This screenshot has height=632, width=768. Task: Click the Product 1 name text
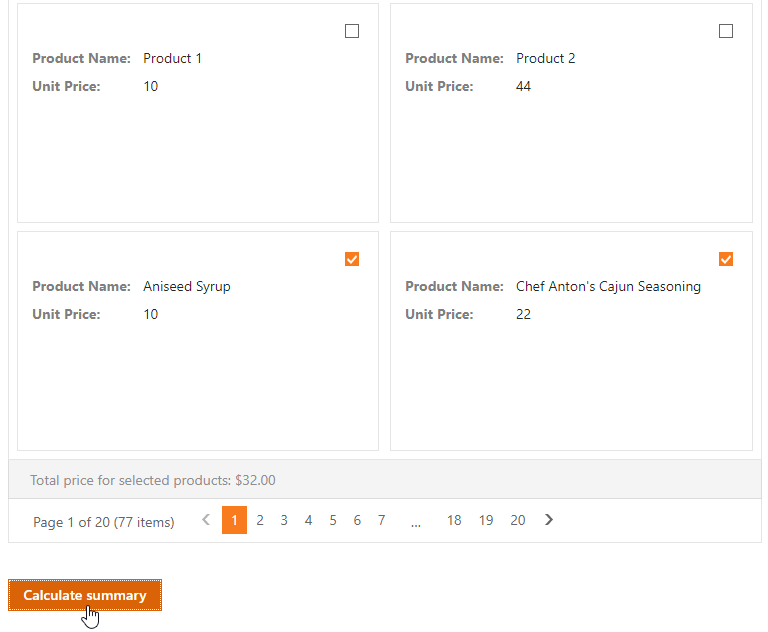172,58
